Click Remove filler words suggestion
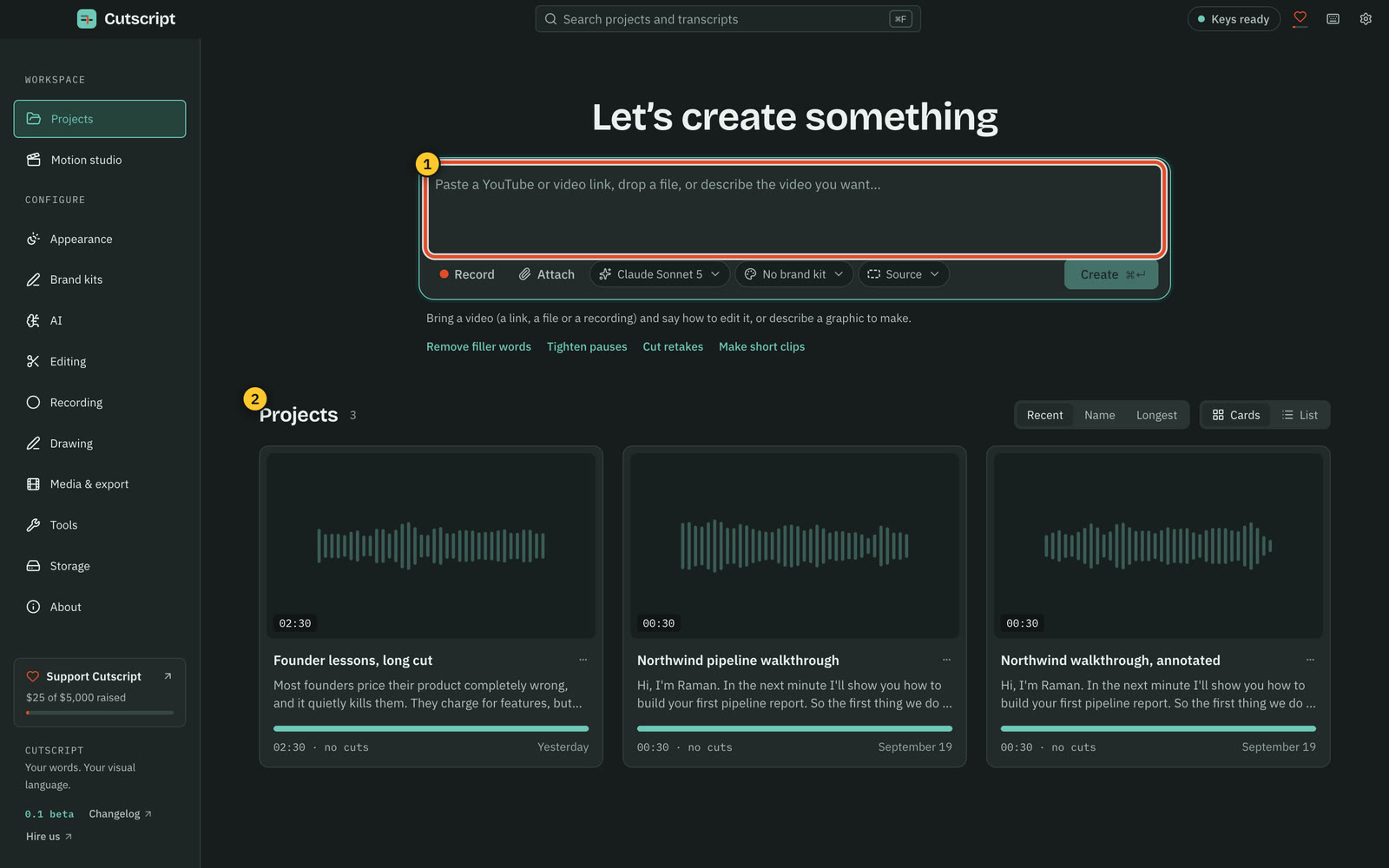This screenshot has height=868, width=1389. (478, 346)
